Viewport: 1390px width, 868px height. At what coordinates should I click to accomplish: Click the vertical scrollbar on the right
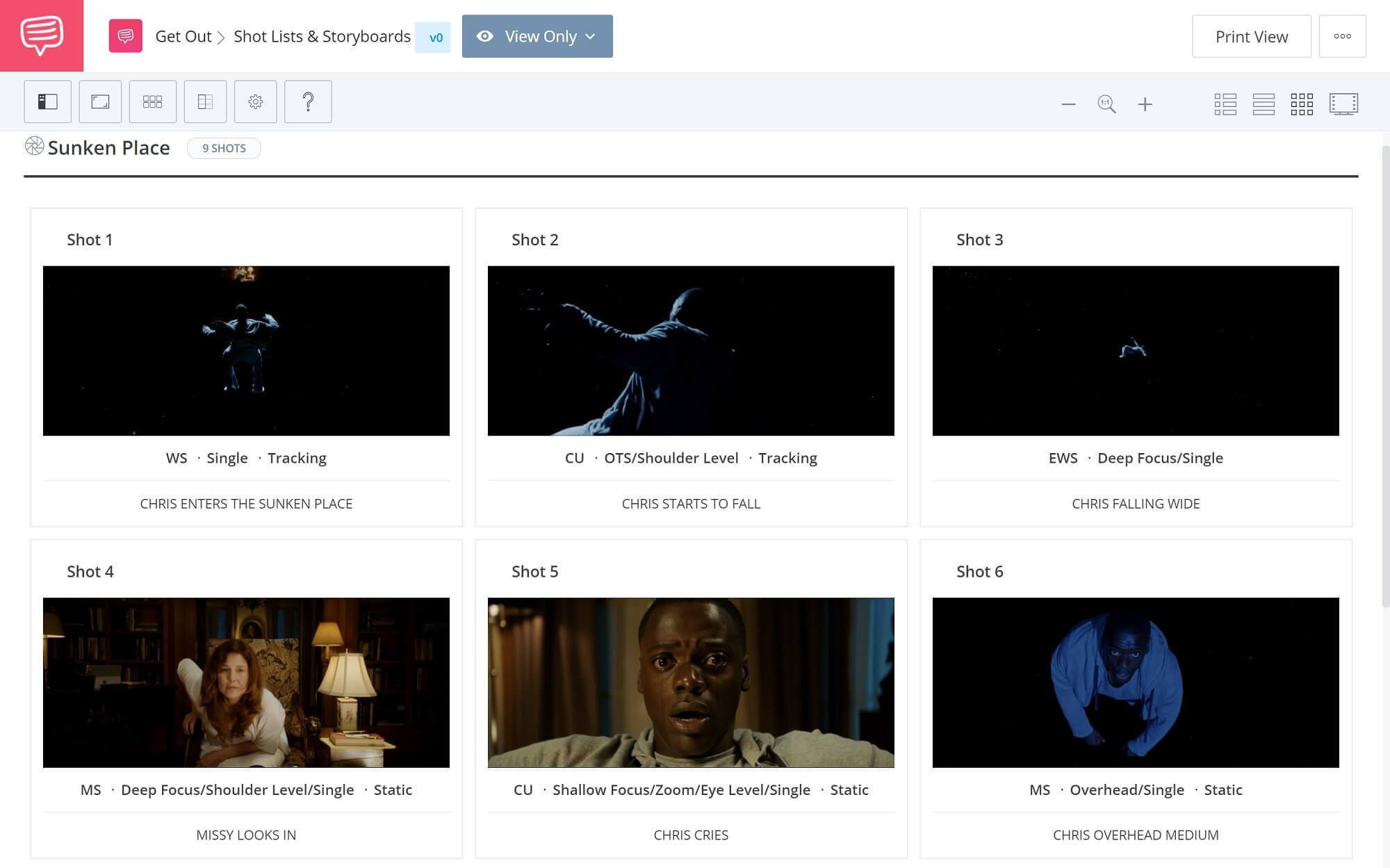pos(1385,375)
